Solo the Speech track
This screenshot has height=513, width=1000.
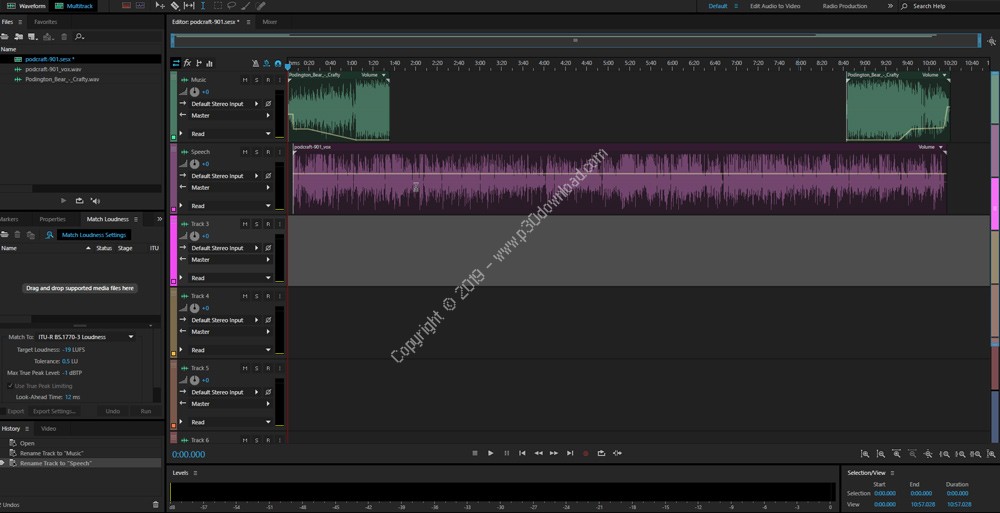click(256, 152)
